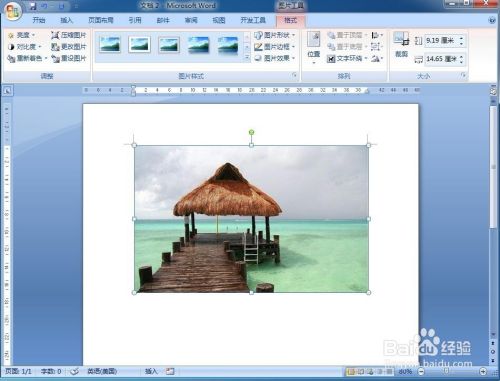This screenshot has height=381, width=500.
Task: Toggle 插入 (Insert) mode in status bar
Action: point(151,371)
